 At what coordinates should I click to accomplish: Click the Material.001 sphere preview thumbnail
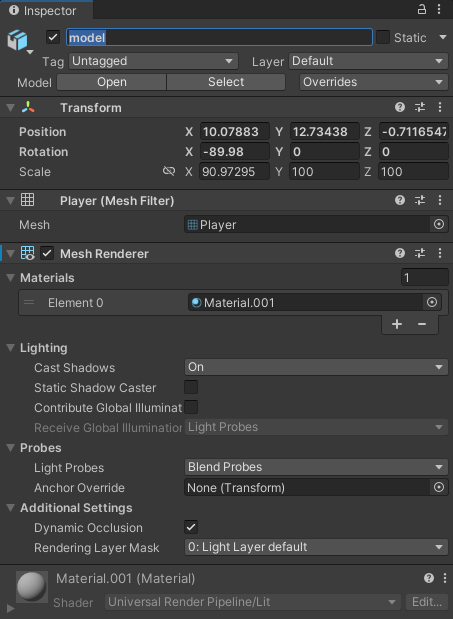tap(32, 587)
